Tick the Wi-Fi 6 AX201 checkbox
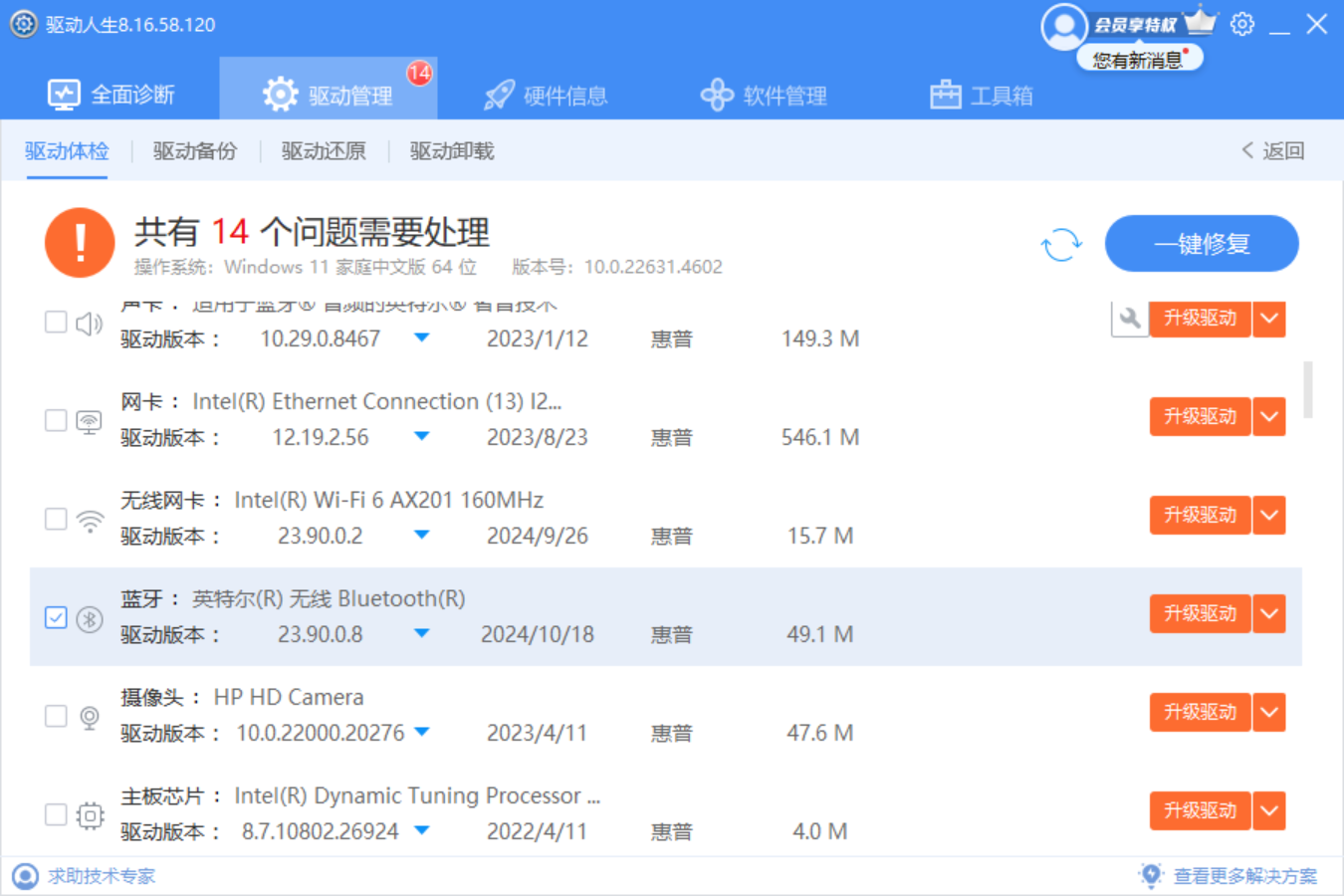The width and height of the screenshot is (1344, 896). click(56, 519)
